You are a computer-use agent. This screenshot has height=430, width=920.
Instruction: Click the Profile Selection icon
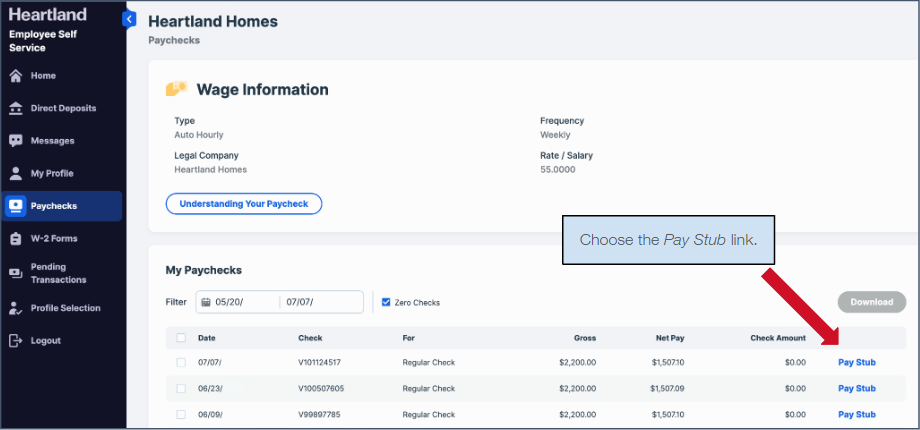point(16,308)
